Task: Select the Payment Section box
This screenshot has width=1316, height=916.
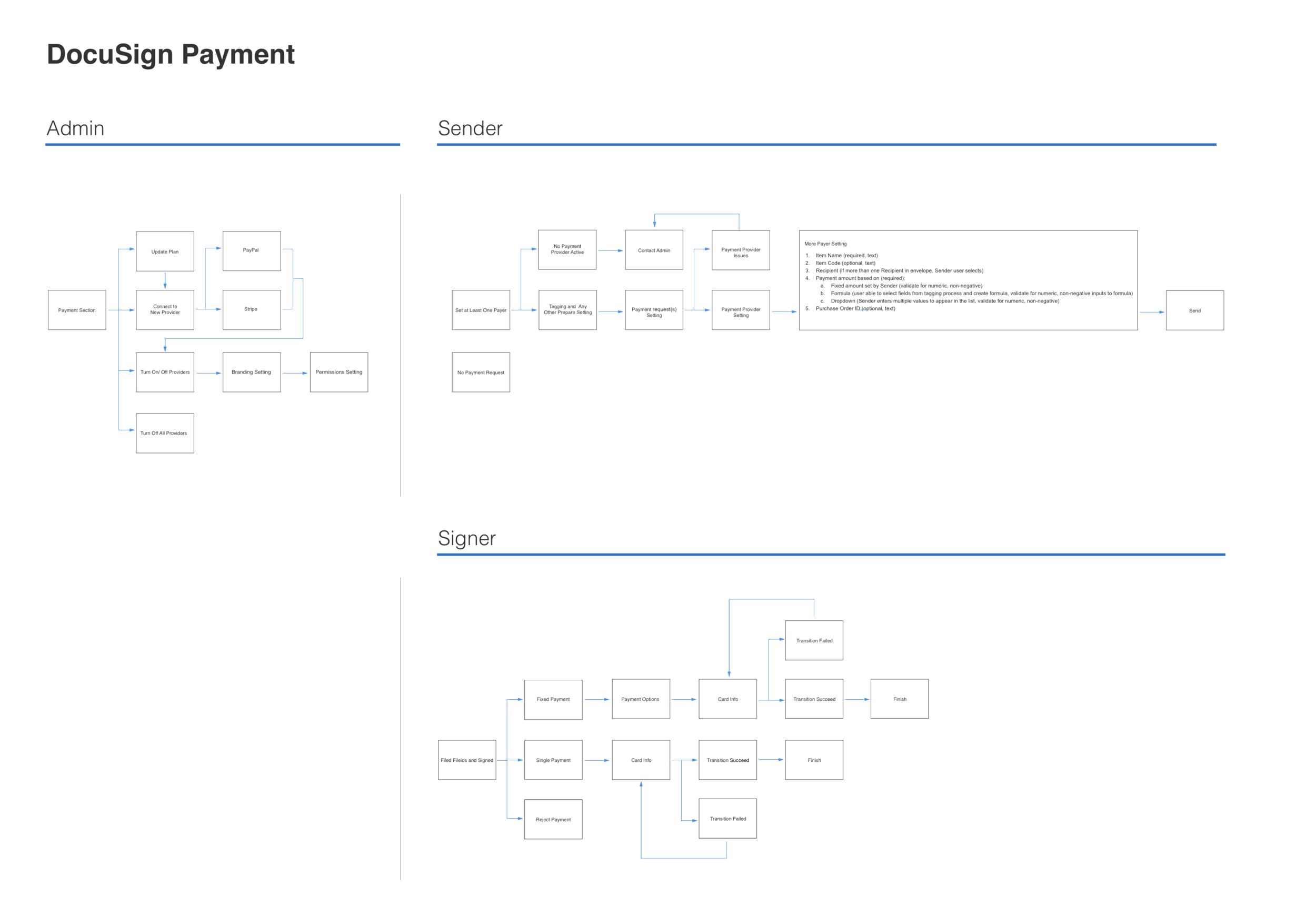Action: click(x=77, y=310)
